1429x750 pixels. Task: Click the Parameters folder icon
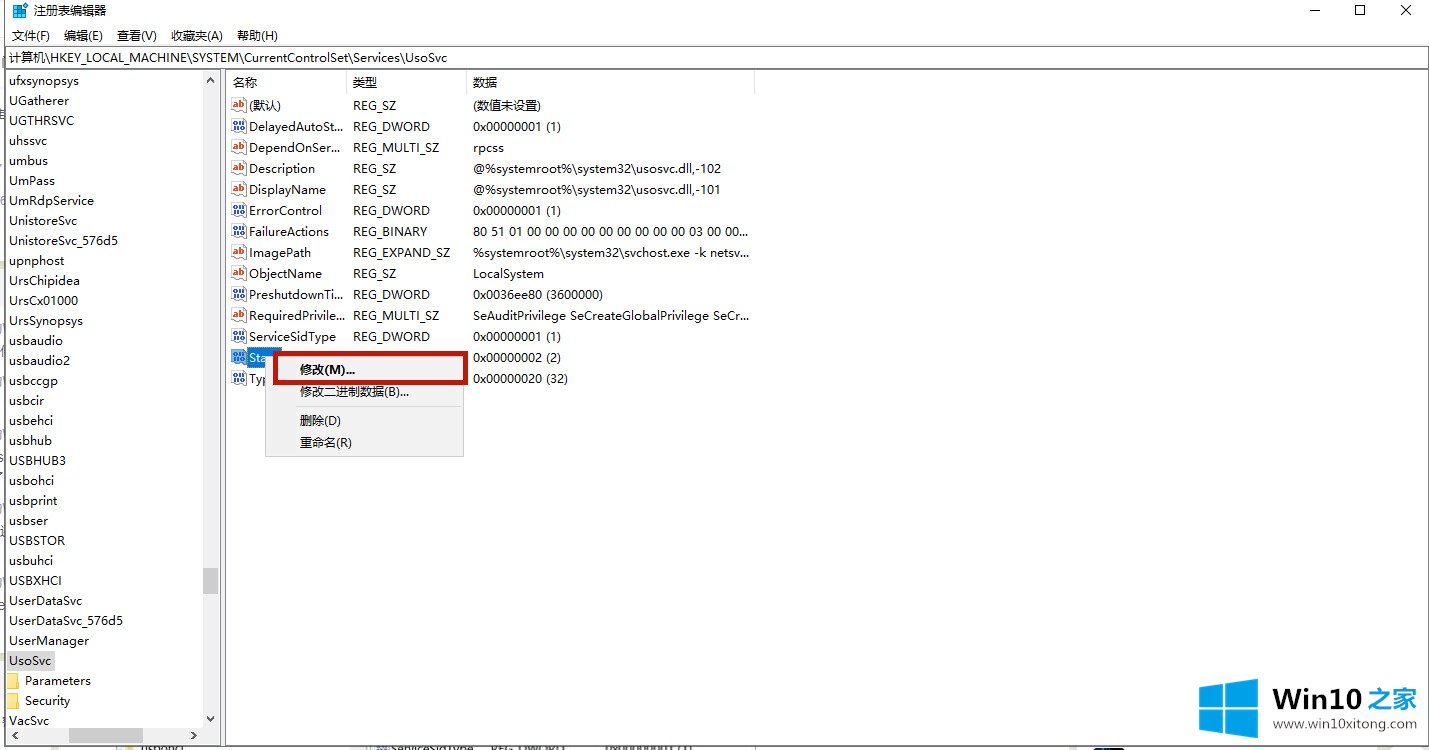[x=14, y=681]
